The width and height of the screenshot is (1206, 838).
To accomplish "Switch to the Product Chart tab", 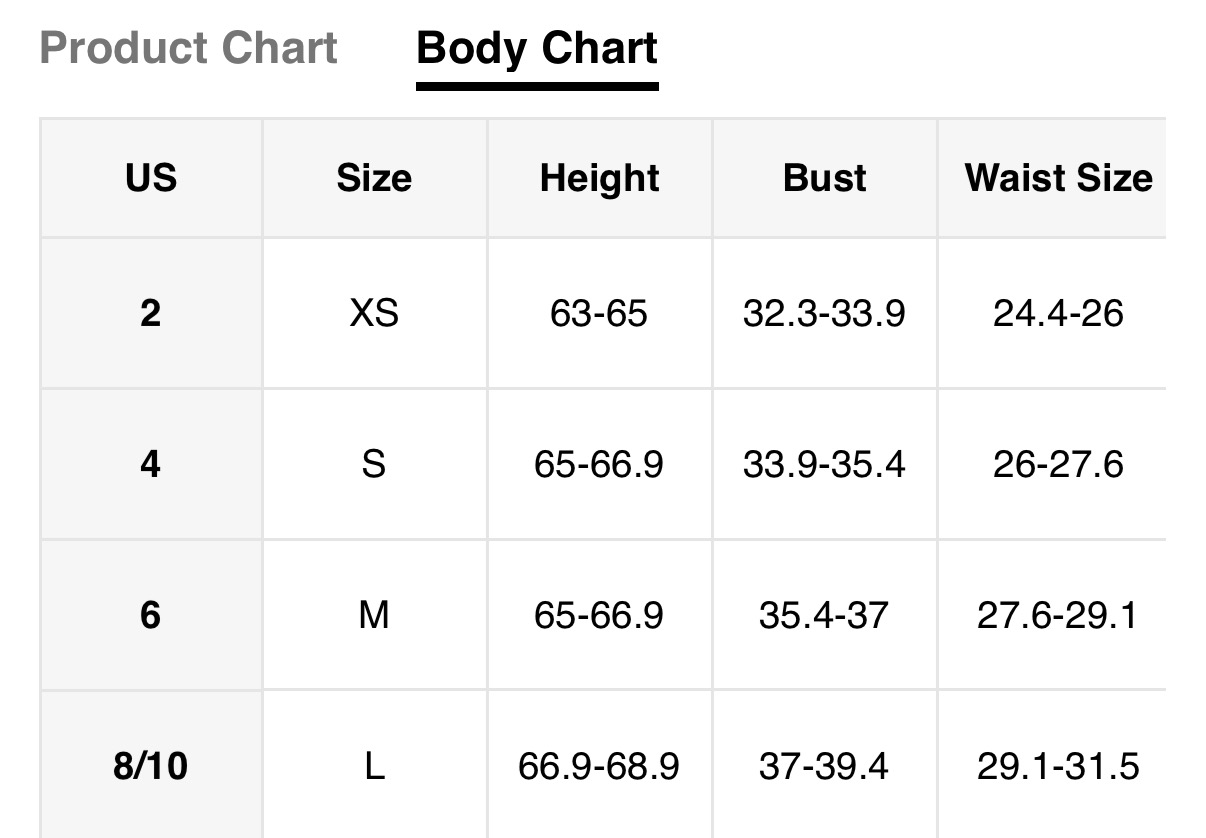I will tap(189, 48).
